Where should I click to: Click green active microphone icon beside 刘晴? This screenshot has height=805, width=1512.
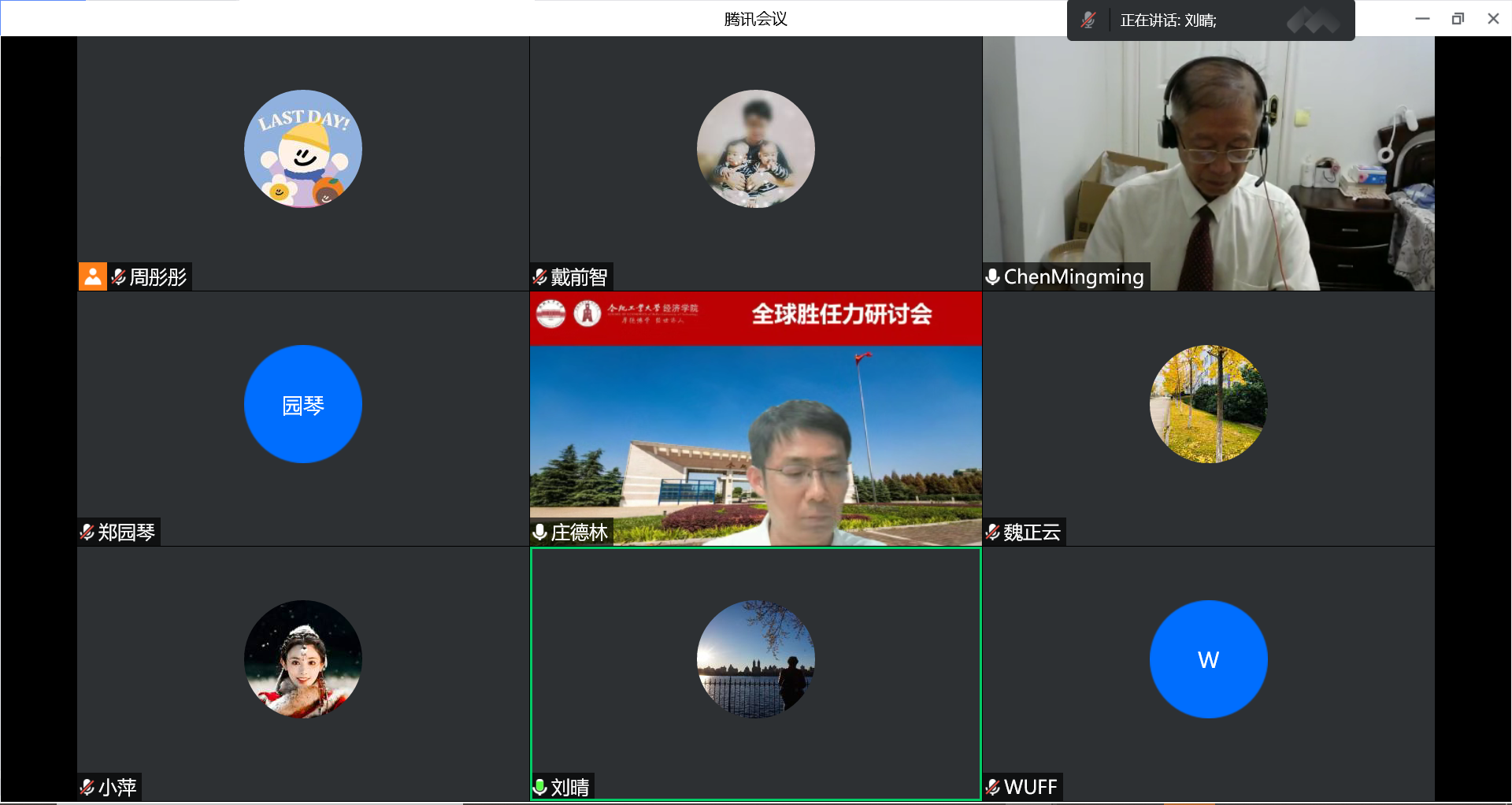point(540,788)
